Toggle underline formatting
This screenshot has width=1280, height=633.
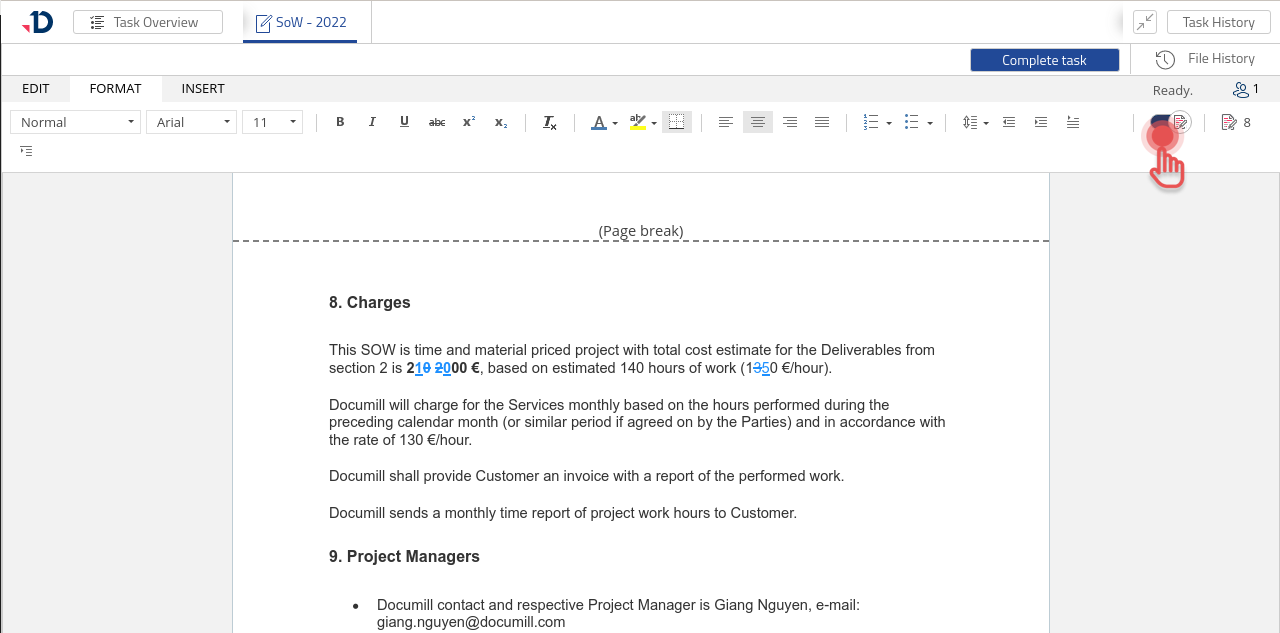[404, 122]
